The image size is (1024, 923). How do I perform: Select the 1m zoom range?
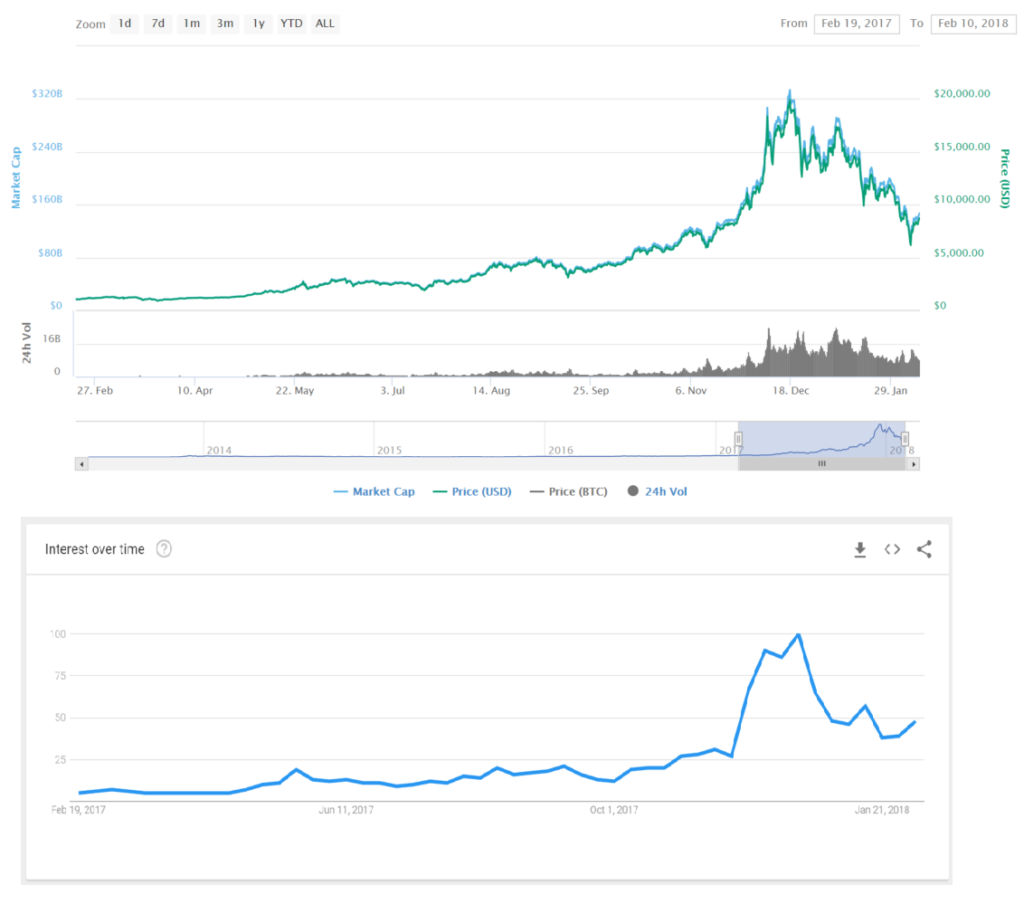coord(191,24)
